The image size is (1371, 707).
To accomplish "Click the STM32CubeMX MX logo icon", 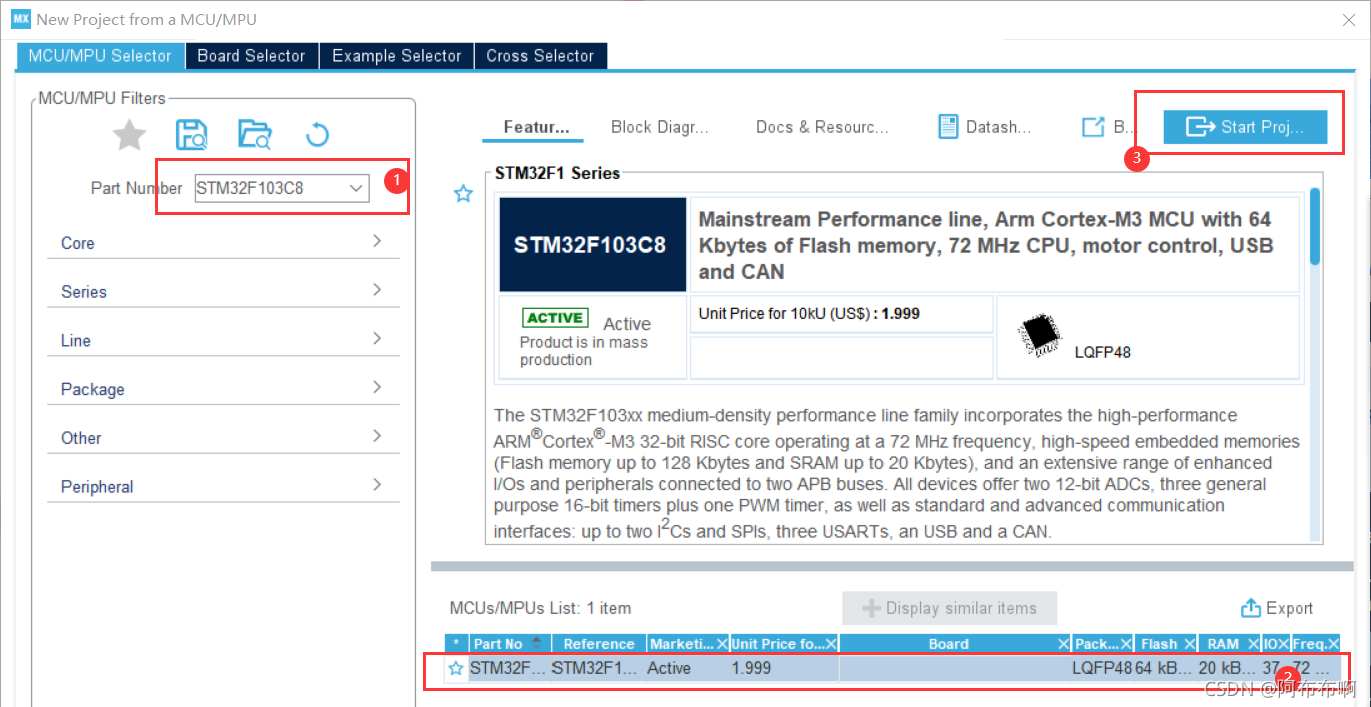I will pyautogui.click(x=21, y=19).
